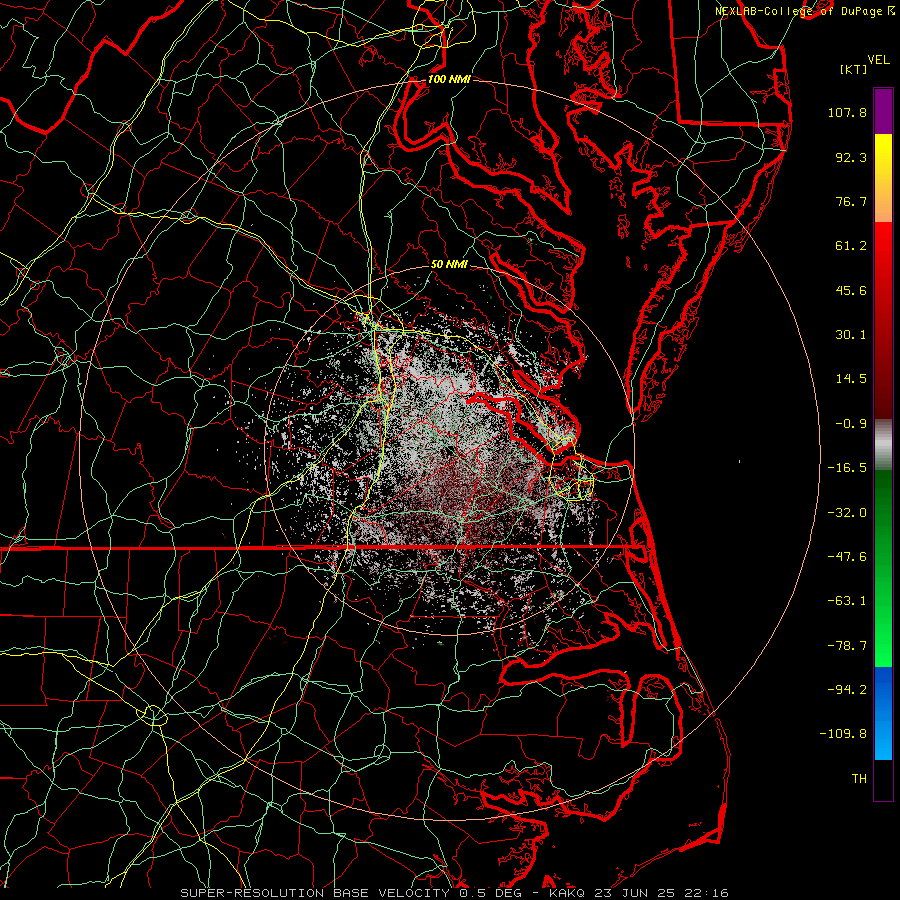Select the -94.2 legend value
900x900 pixels.
pos(847,690)
